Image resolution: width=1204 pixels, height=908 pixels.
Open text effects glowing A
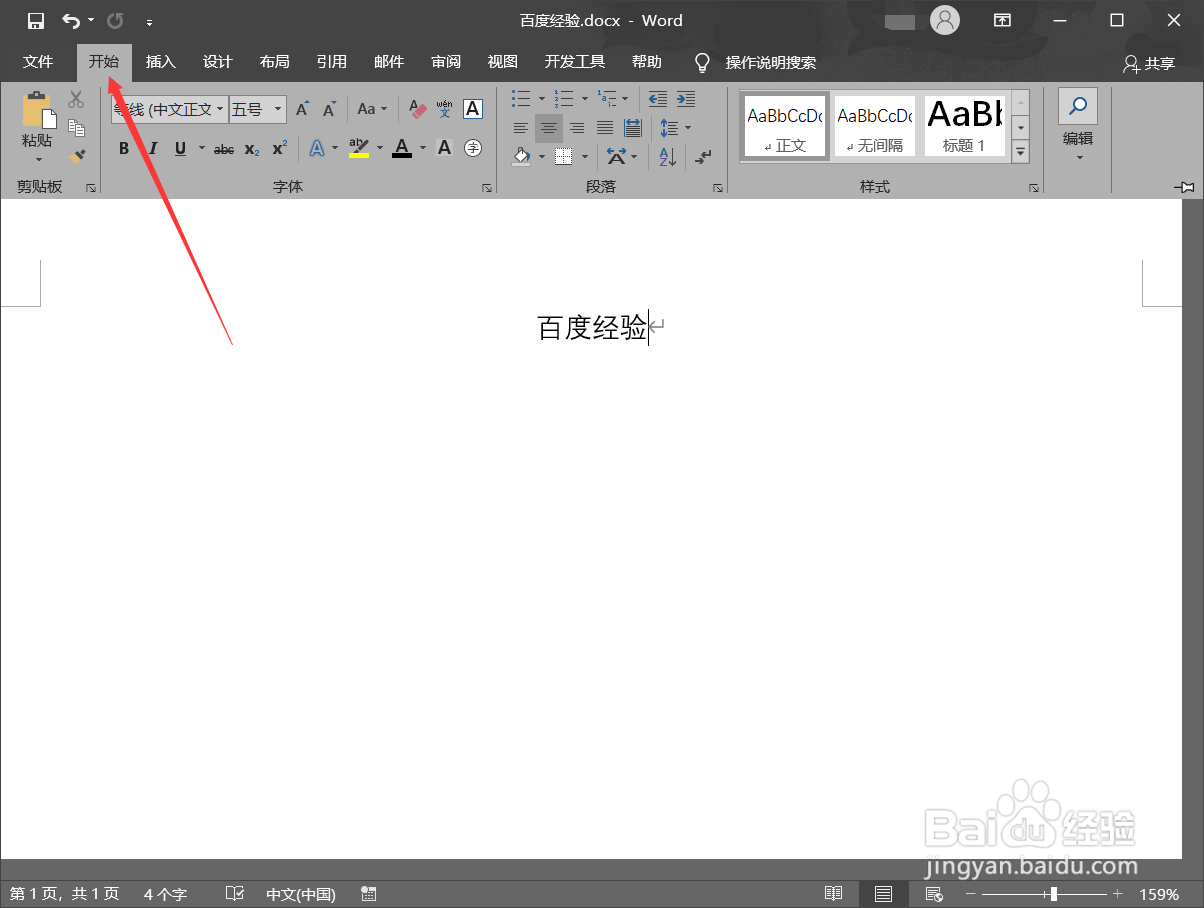[x=316, y=149]
